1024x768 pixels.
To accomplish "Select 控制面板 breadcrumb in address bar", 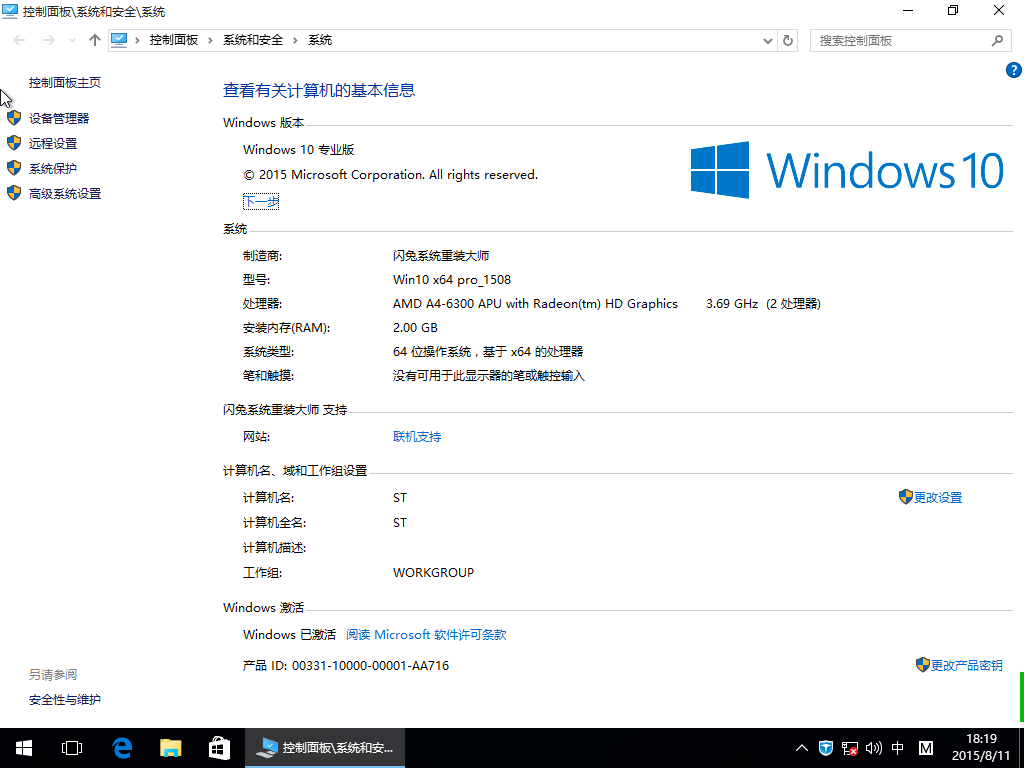I will pyautogui.click(x=174, y=40).
